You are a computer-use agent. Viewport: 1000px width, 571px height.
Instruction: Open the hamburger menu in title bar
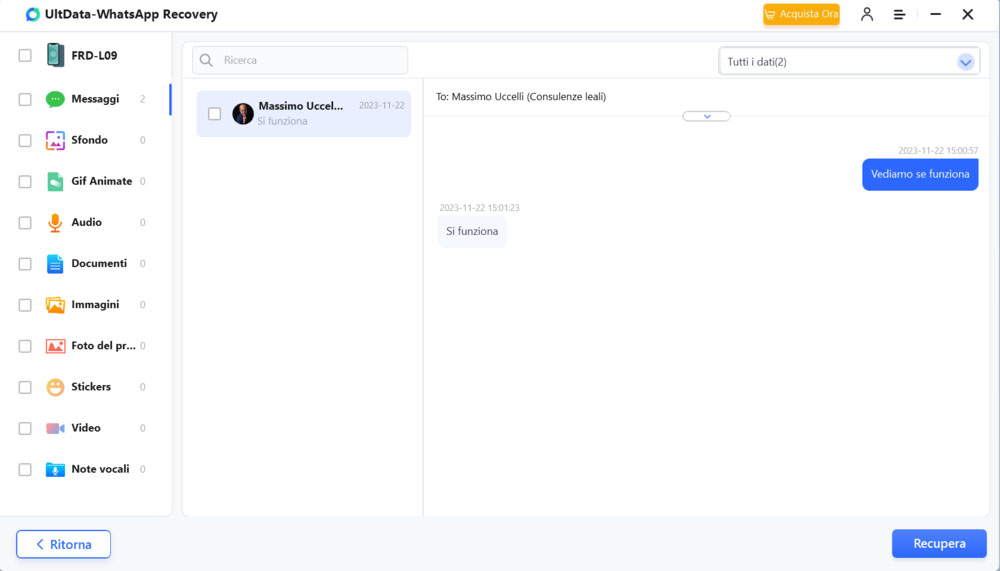(900, 15)
